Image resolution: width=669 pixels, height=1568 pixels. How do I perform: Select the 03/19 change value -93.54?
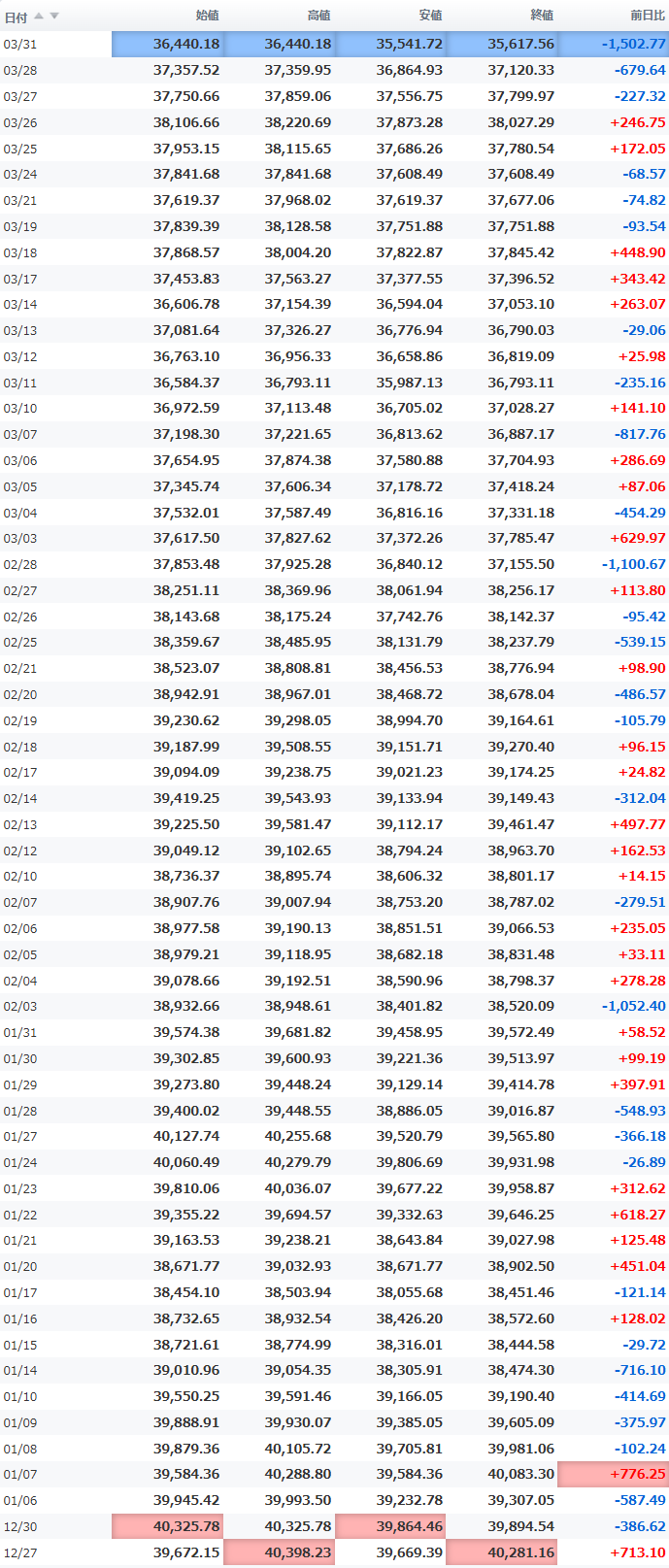[645, 226]
